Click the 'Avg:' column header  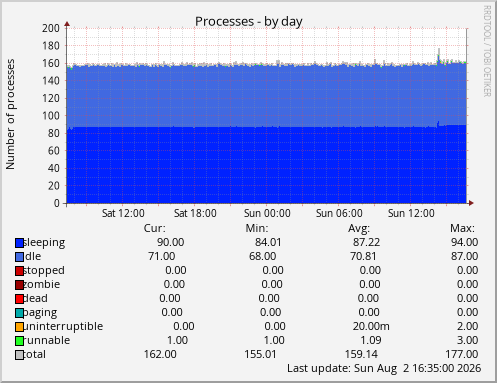pyautogui.click(x=359, y=228)
